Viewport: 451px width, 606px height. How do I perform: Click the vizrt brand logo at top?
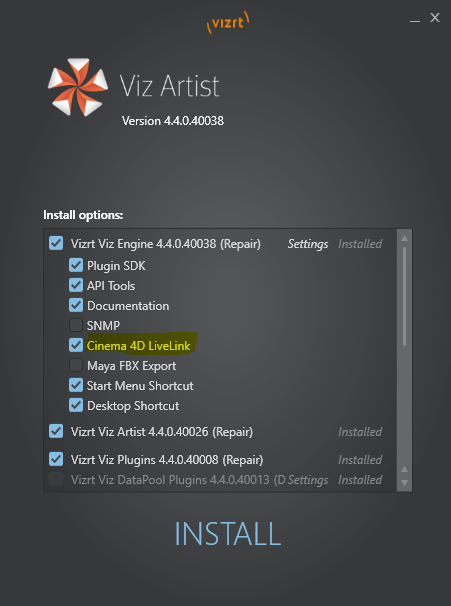(x=228, y=22)
